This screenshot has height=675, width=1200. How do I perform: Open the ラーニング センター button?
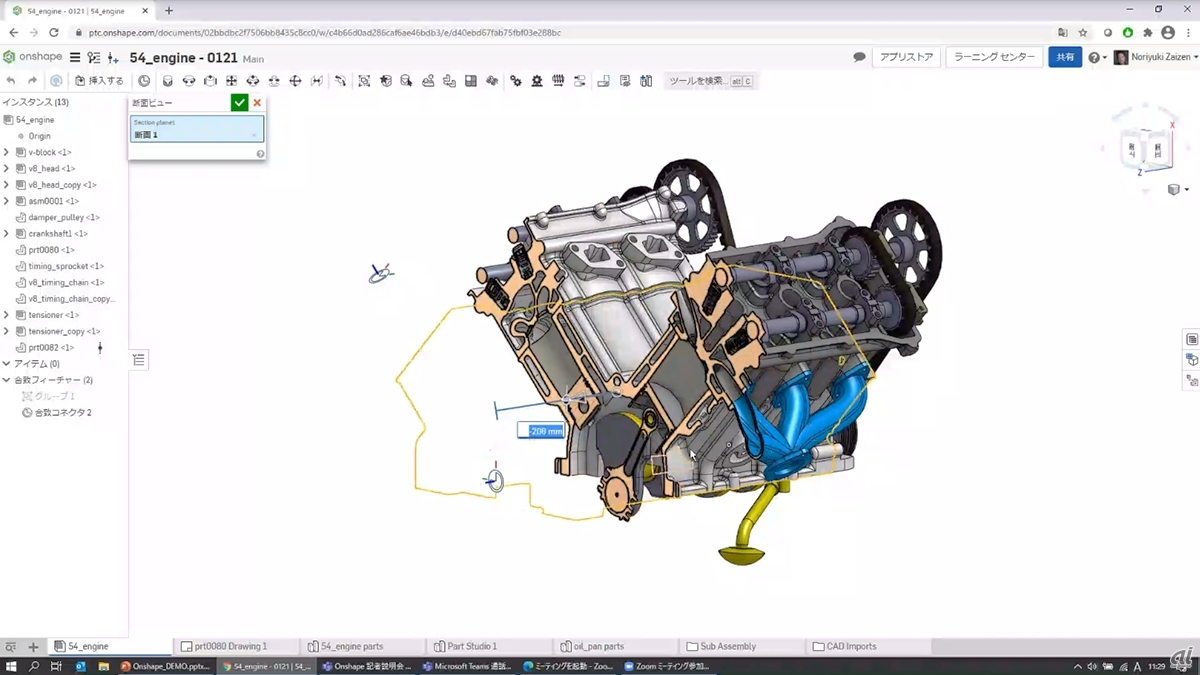pos(994,58)
